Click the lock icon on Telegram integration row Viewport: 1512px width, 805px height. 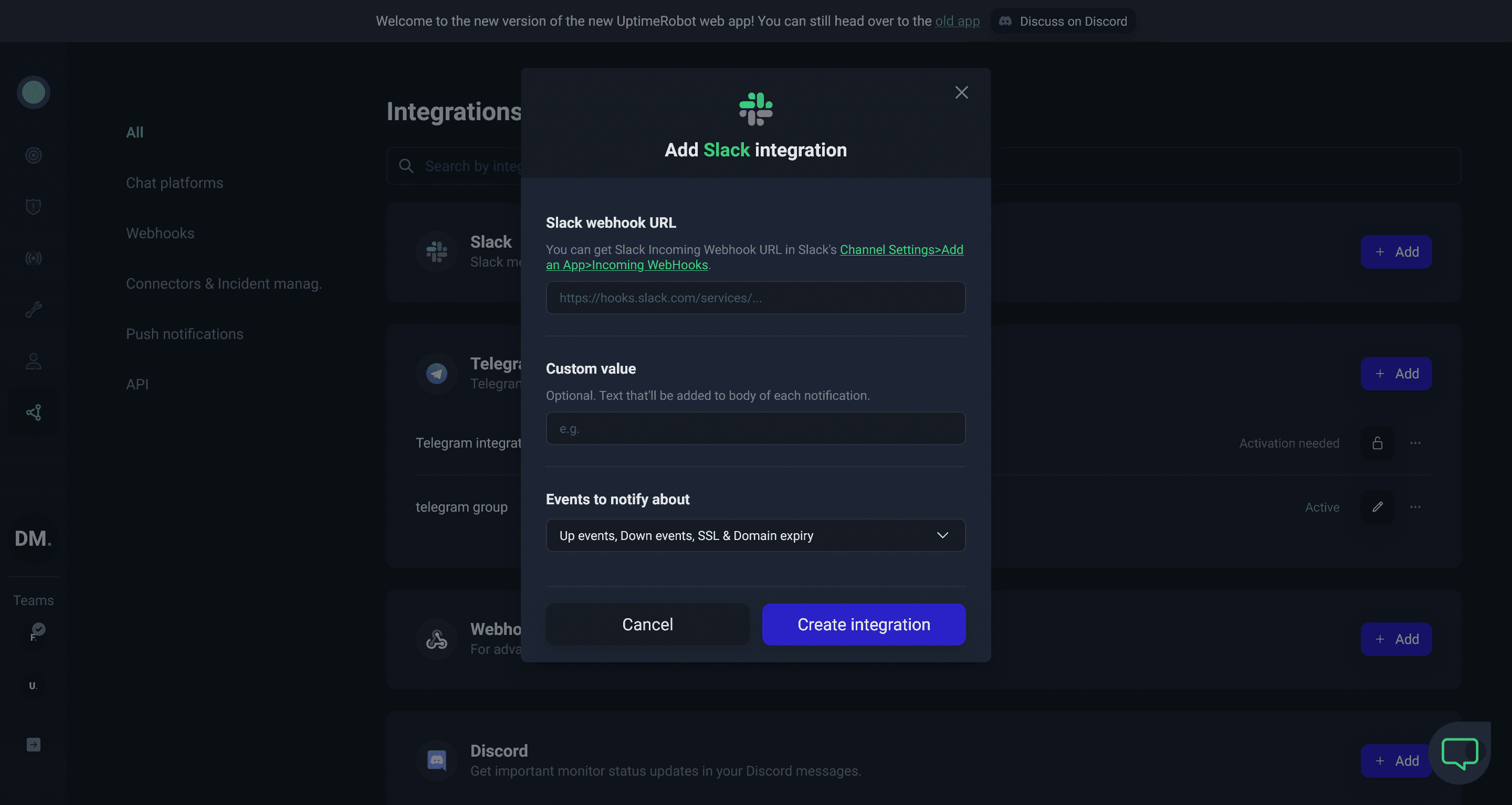coord(1378,443)
